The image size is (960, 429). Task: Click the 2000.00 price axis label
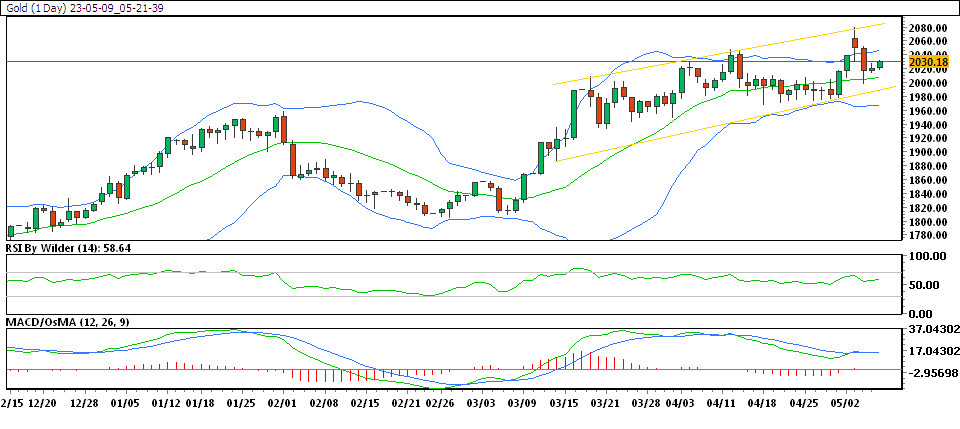(929, 83)
